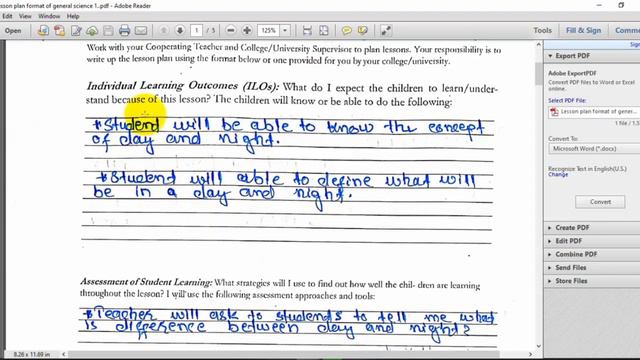The image size is (640, 360).
Task: Click the Change language link
Action: tap(558, 175)
